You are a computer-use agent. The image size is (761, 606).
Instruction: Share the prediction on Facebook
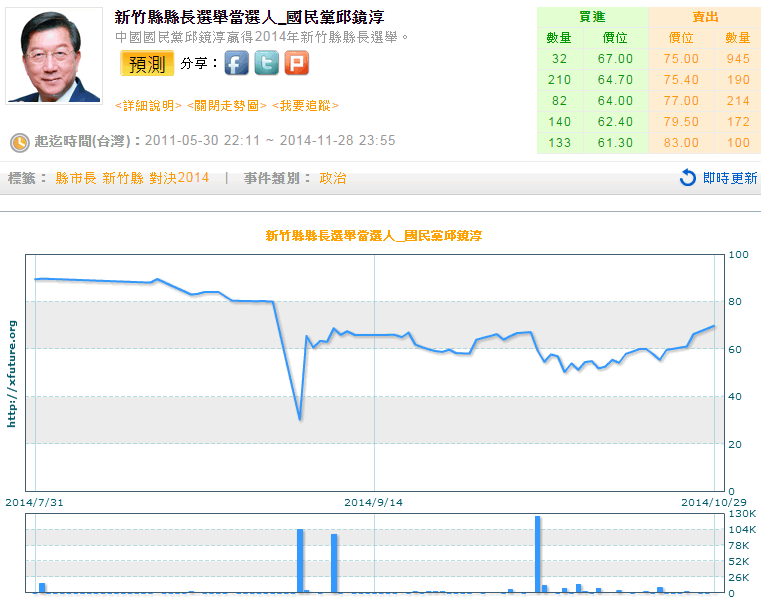click(x=236, y=63)
